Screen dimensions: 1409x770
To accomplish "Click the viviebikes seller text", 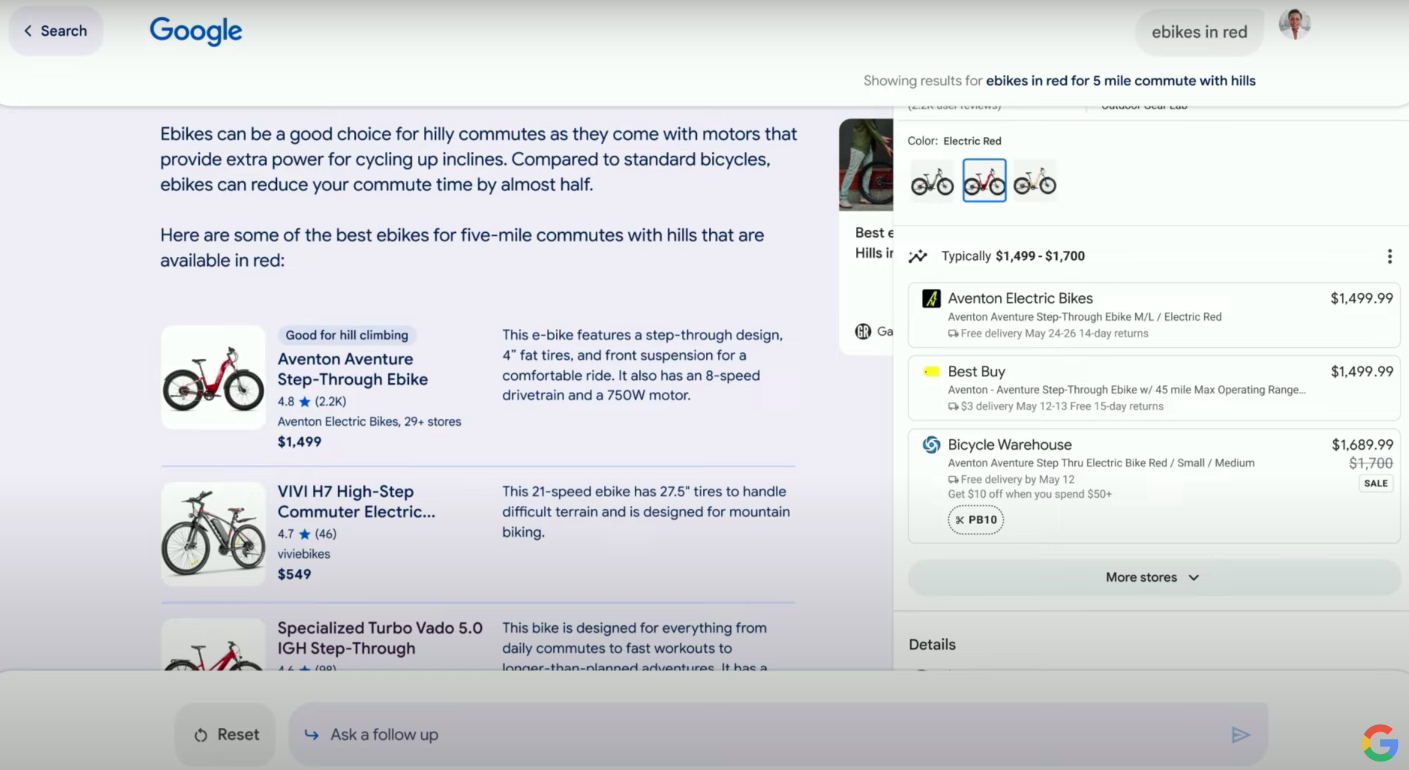I will (x=304, y=554).
